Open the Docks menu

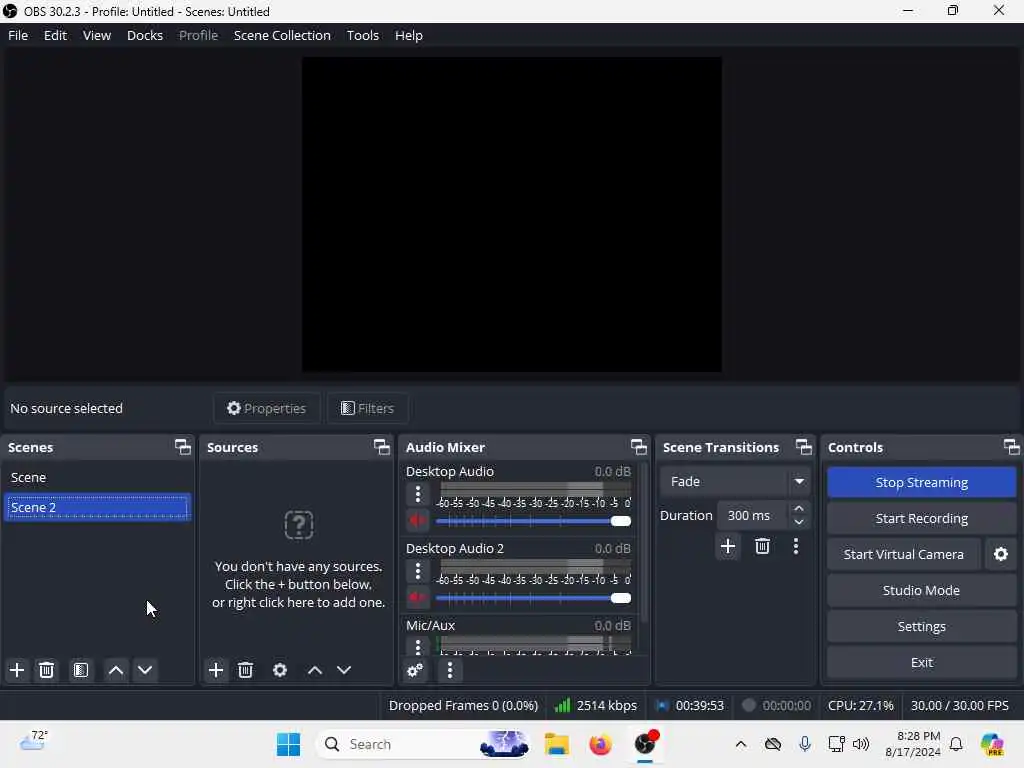tap(144, 35)
